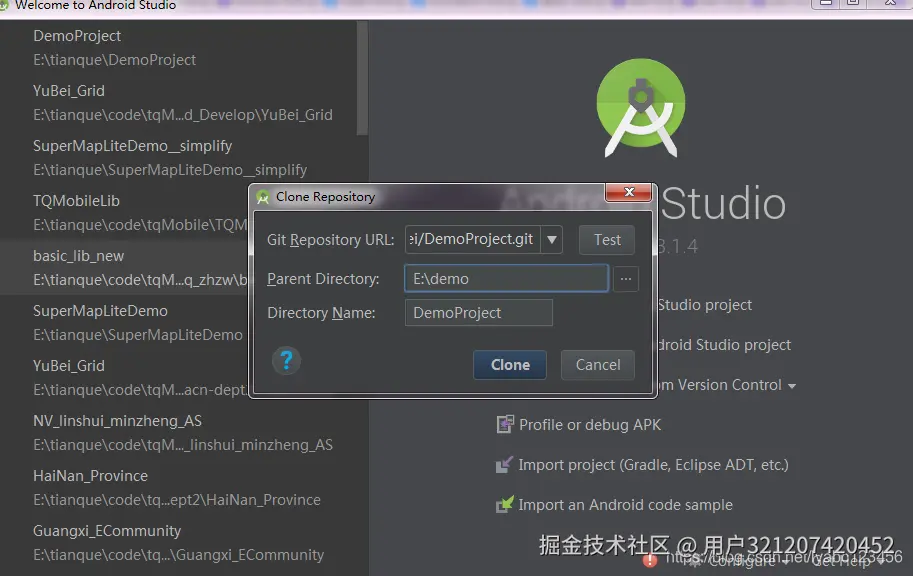Click the Android icon in the window title bar
Viewport: 913px width, 576px height.
8,5
